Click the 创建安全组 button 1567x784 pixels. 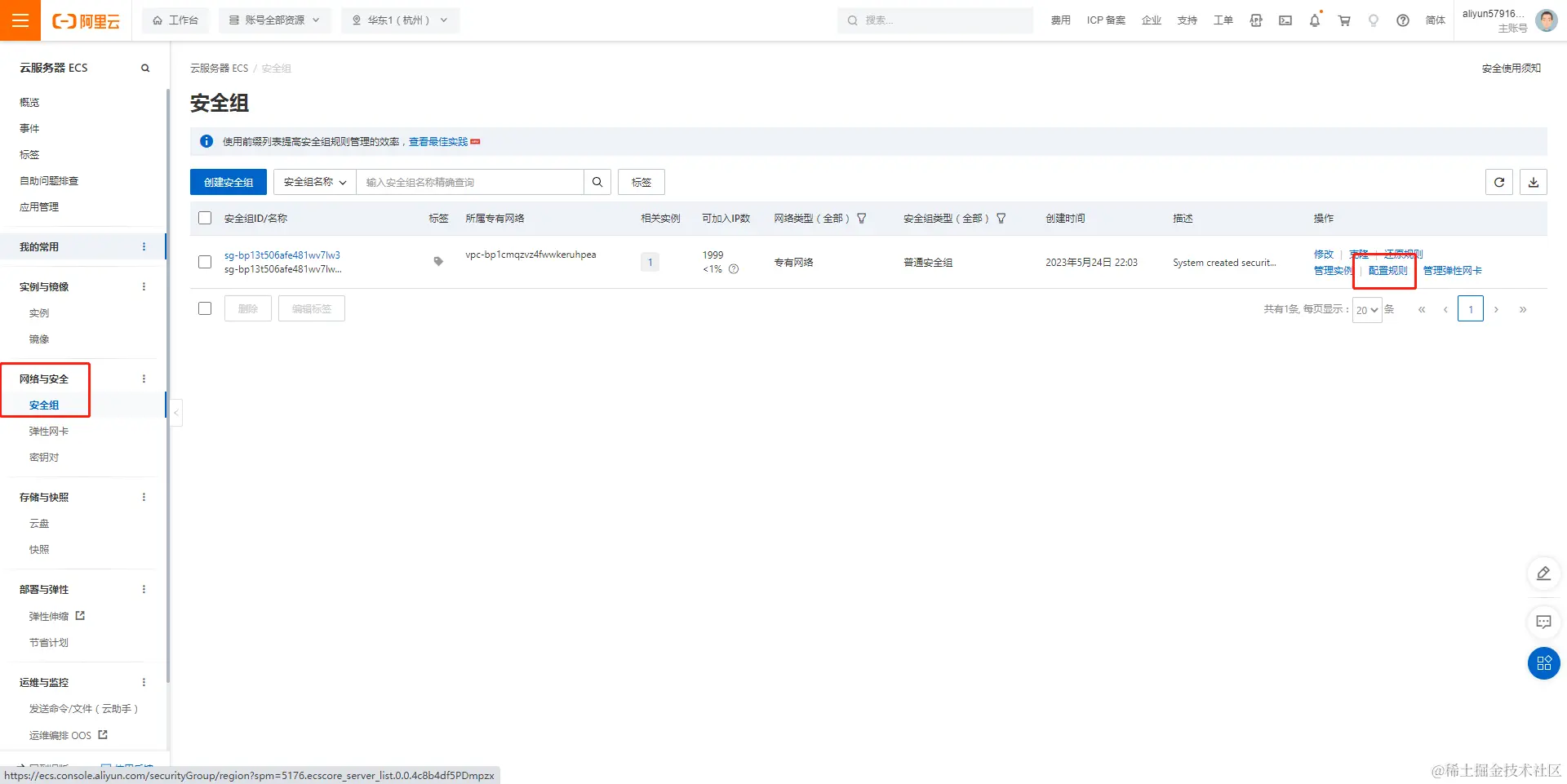[x=229, y=182]
